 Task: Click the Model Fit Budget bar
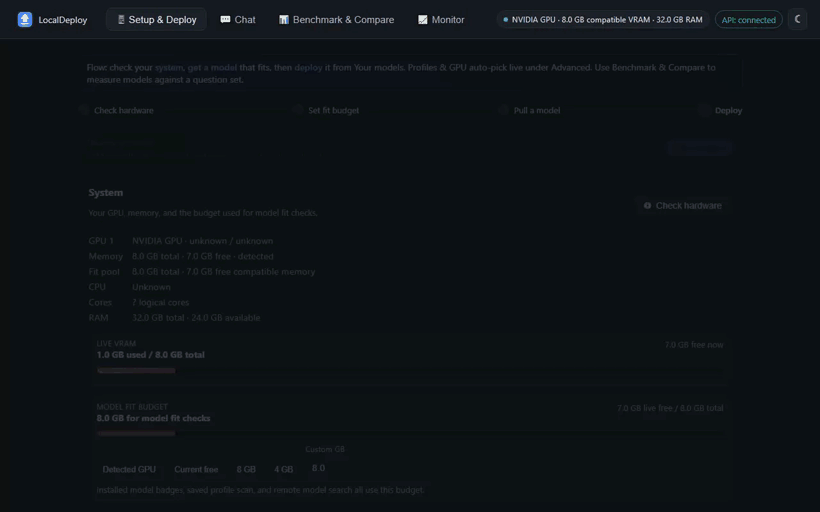coord(410,433)
